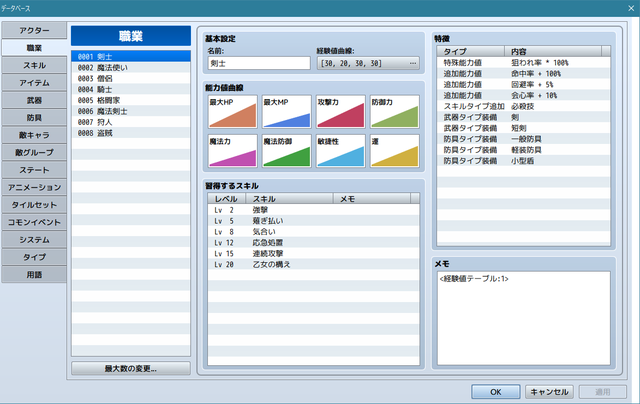The width and height of the screenshot is (640, 404).
Task: Click the 名前 input field
Action: pos(259,63)
